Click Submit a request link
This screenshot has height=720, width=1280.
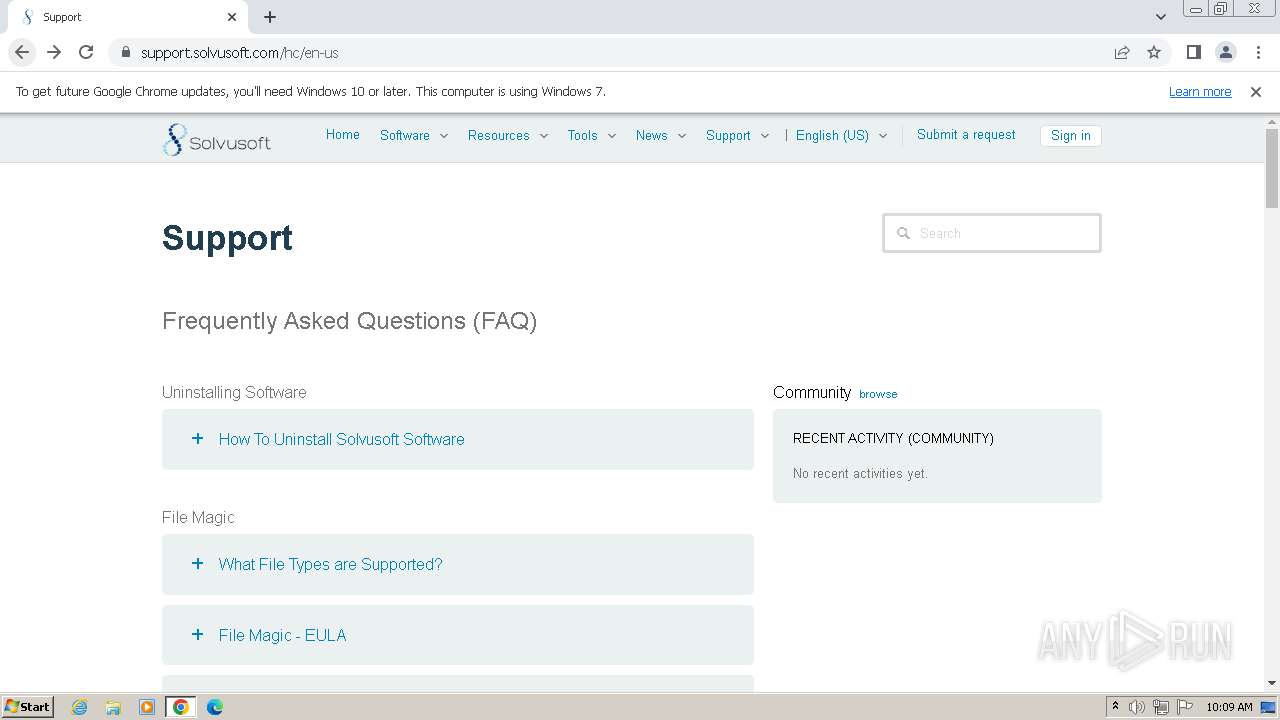pyautogui.click(x=966, y=134)
